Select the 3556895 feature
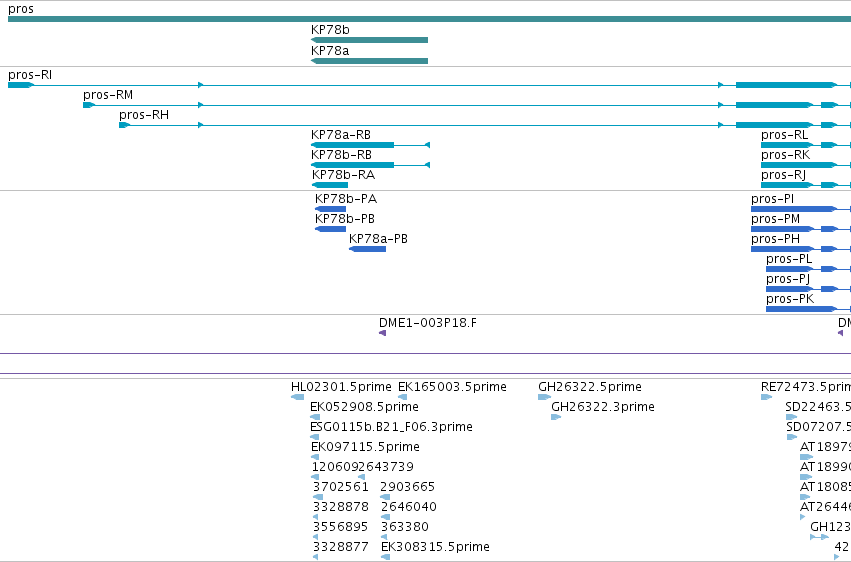851x562 pixels. click(x=316, y=537)
